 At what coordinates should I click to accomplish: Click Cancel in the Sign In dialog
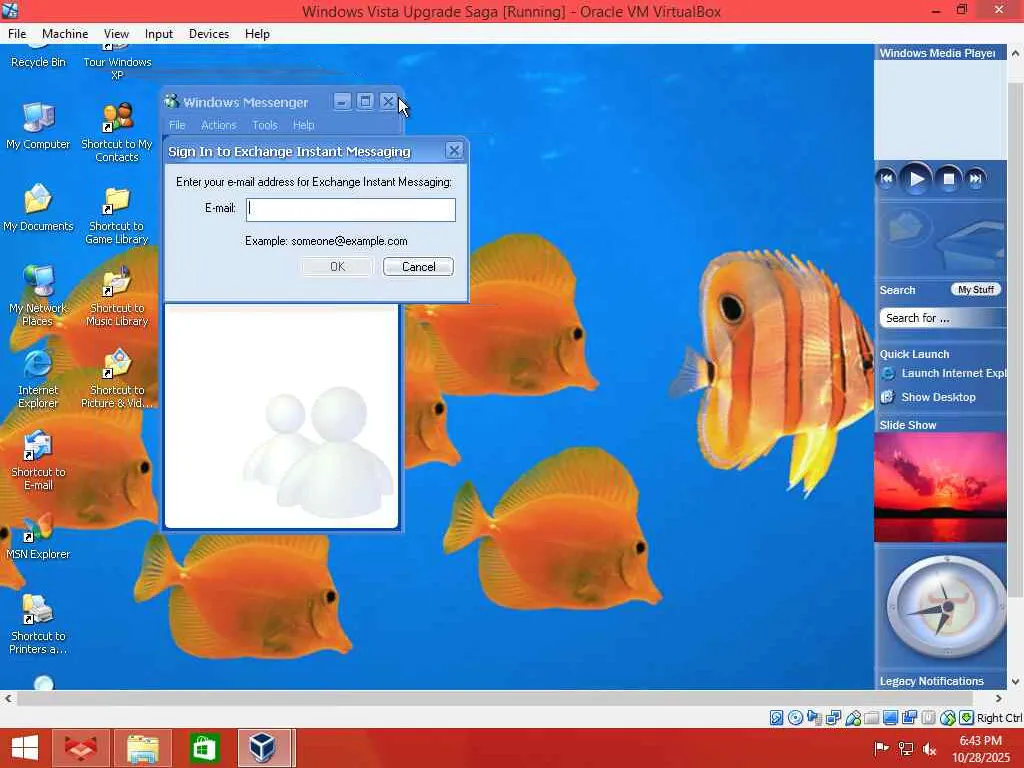(418, 266)
